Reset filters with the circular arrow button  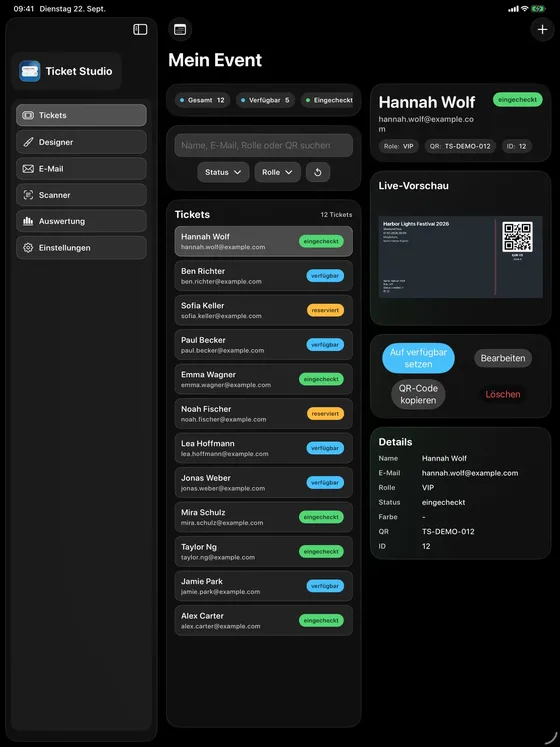tap(318, 172)
